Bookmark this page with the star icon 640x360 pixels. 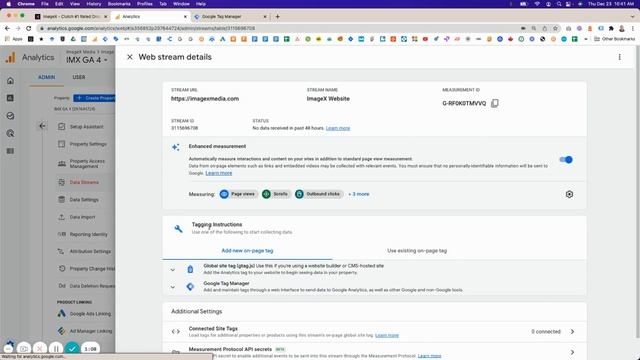click(x=555, y=28)
